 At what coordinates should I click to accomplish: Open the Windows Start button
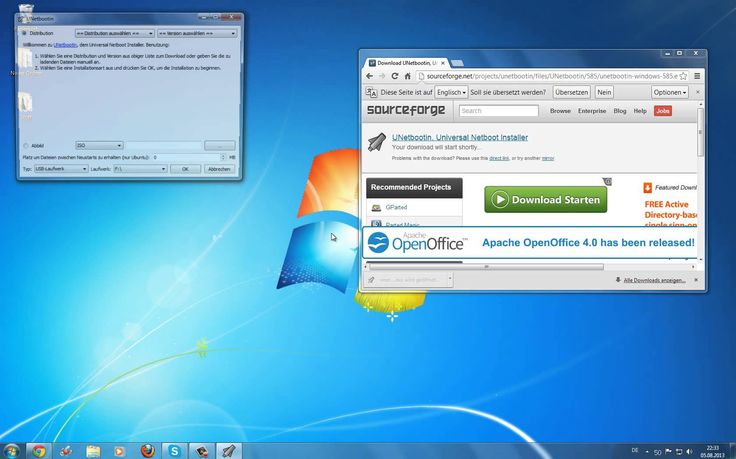(12, 451)
